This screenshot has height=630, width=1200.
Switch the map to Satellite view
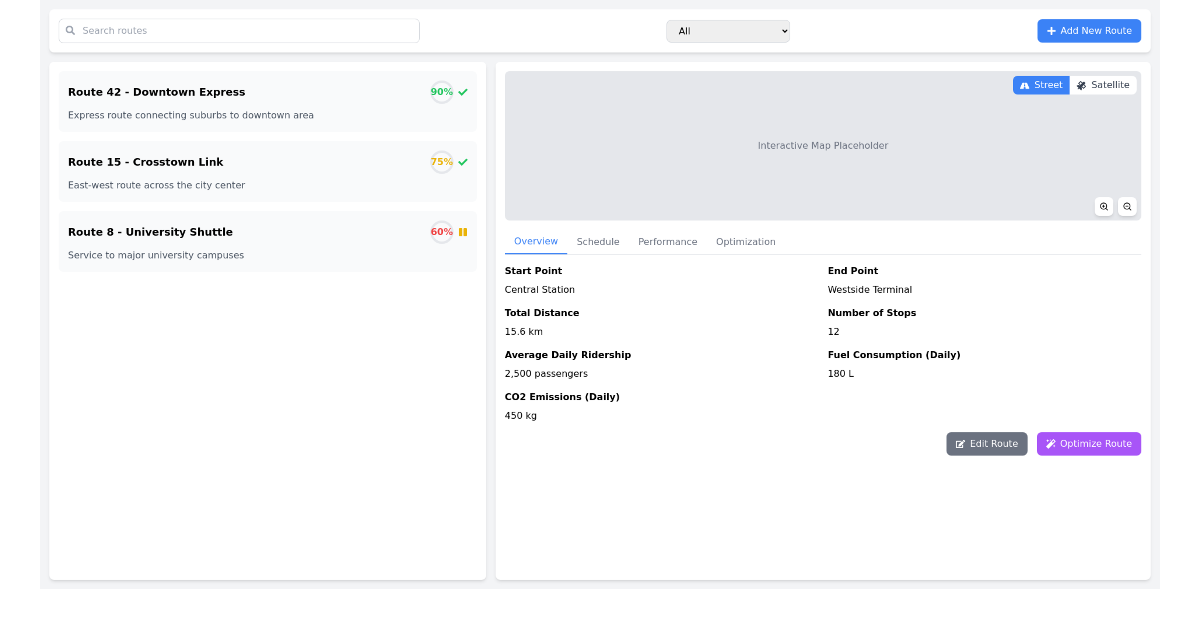(1103, 85)
